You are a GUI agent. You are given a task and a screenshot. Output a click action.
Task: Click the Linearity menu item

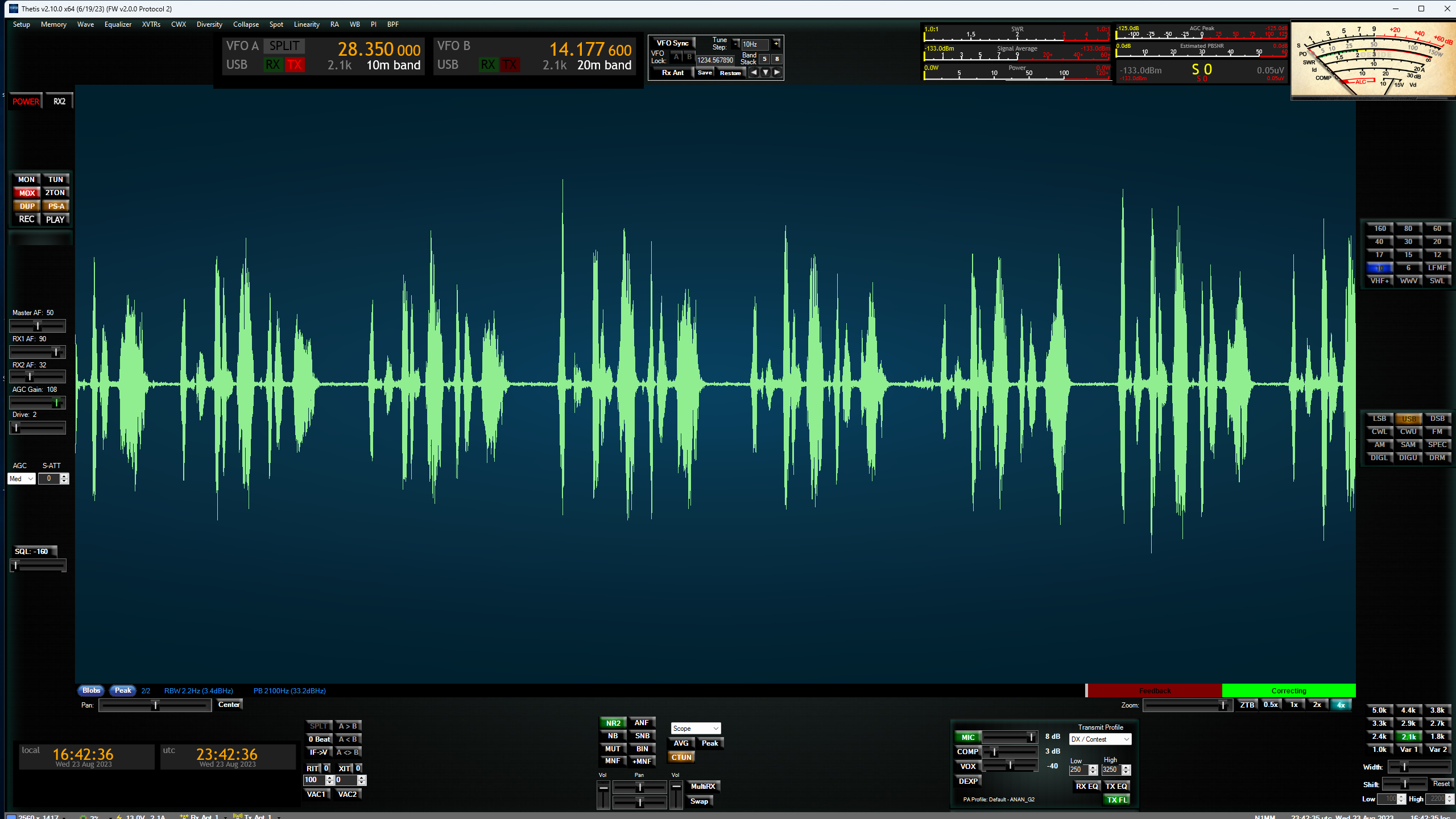pyautogui.click(x=307, y=24)
